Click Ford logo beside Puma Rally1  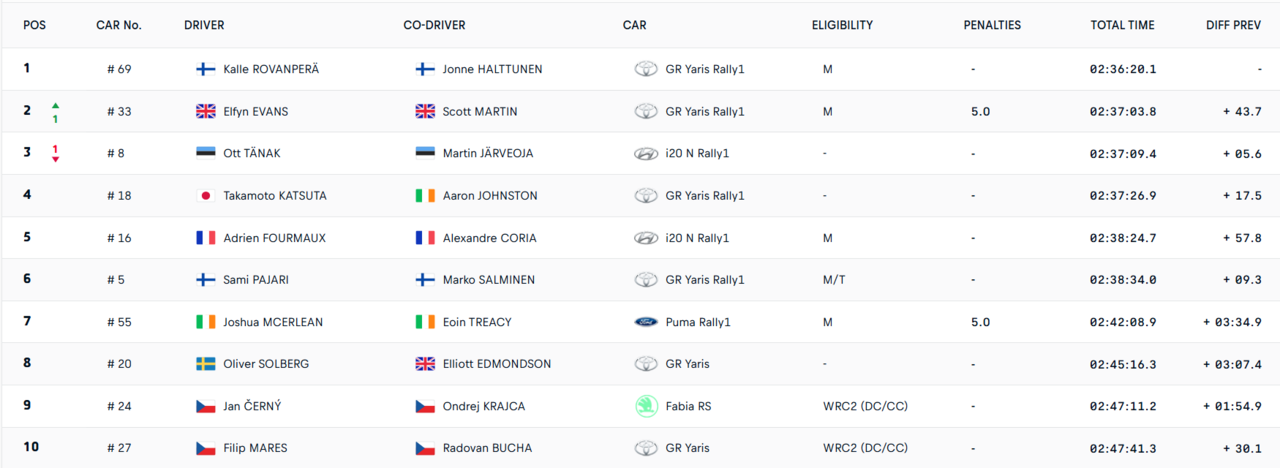646,322
